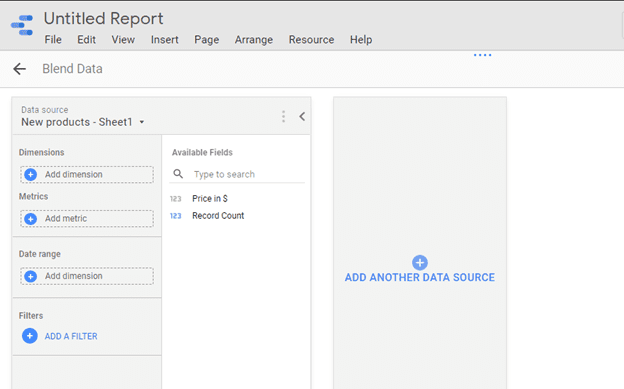Open the File menu
This screenshot has width=624, height=389.
pyautogui.click(x=53, y=40)
